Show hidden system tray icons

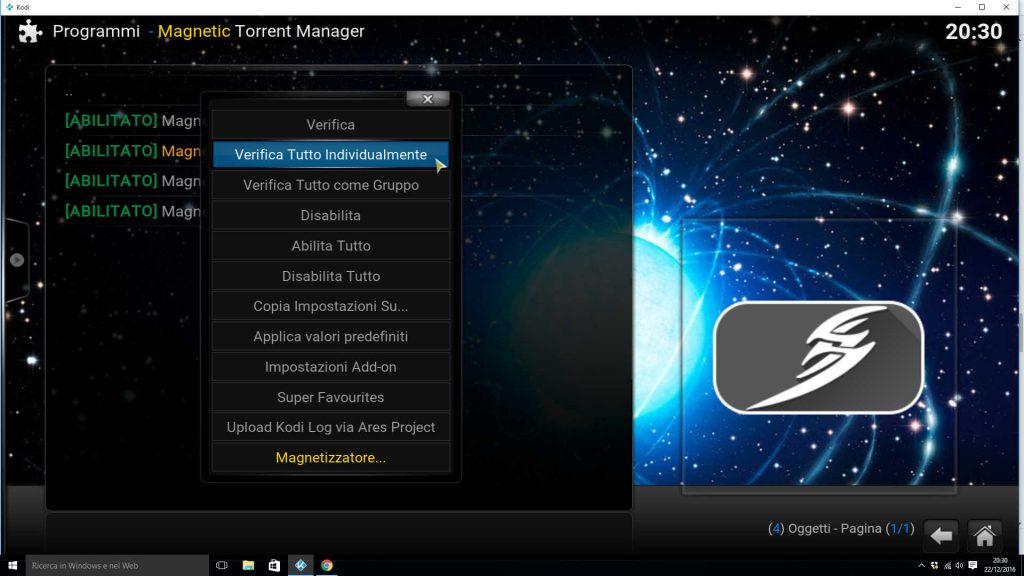(921, 566)
